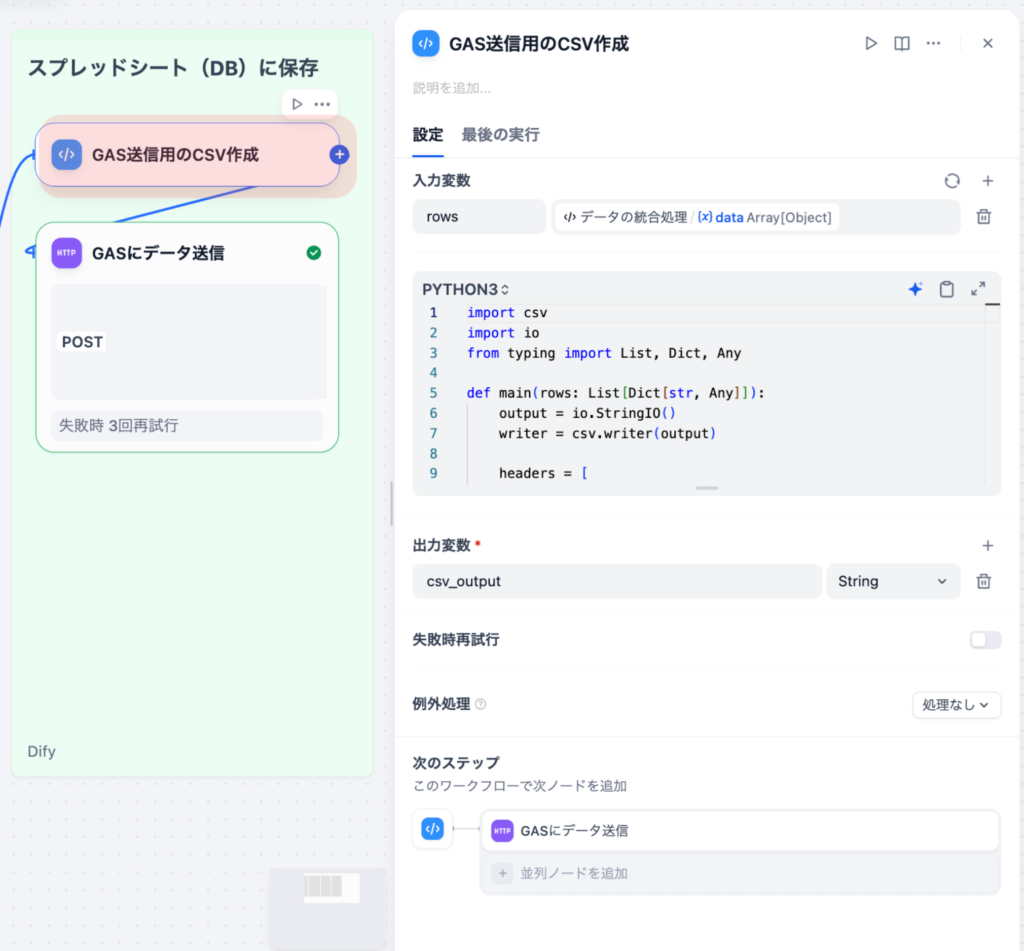The width and height of the screenshot is (1024, 951).
Task: Delete the csv_output variable using the trash icon
Action: click(984, 581)
